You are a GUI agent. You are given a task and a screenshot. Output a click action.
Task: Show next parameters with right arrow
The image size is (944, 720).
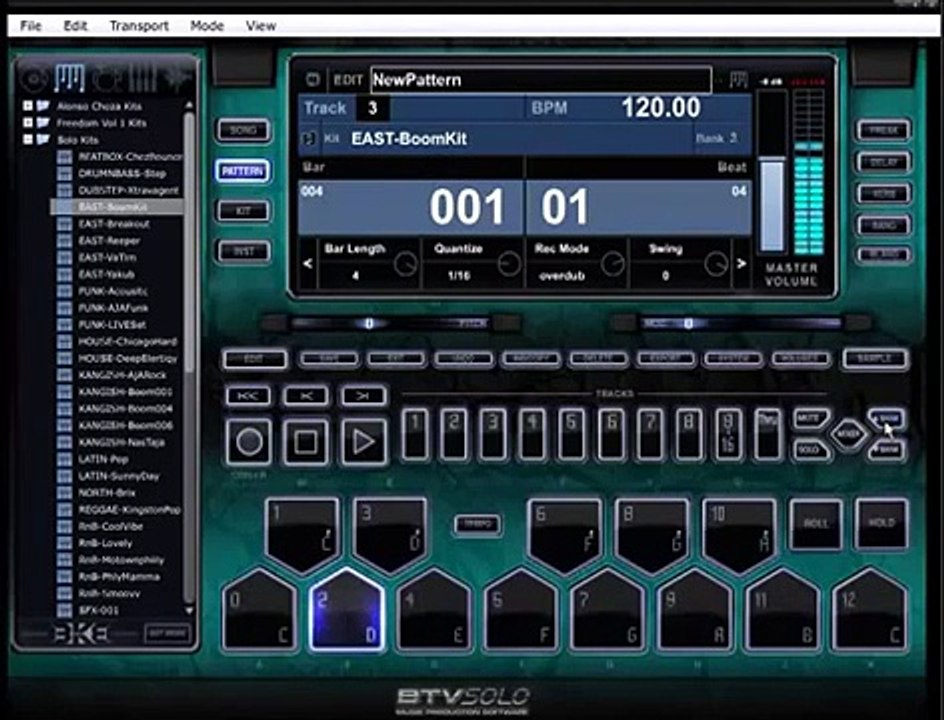(x=742, y=264)
